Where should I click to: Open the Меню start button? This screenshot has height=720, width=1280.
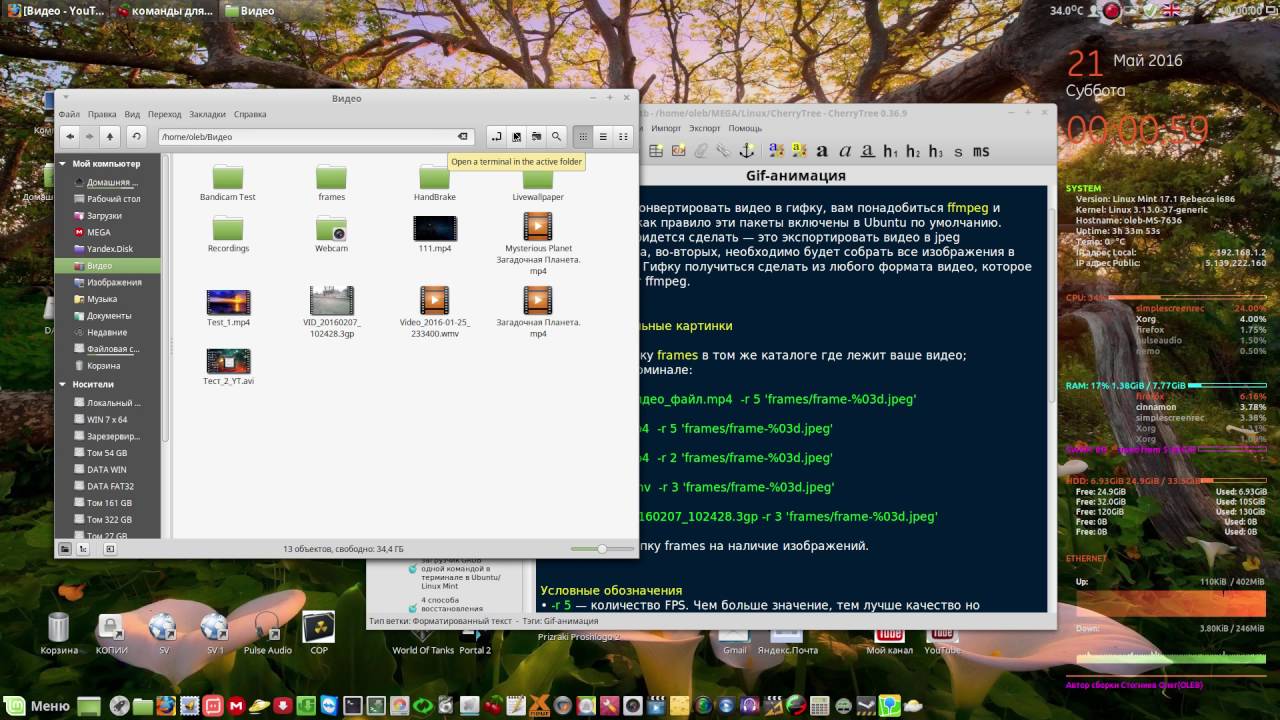click(39, 706)
